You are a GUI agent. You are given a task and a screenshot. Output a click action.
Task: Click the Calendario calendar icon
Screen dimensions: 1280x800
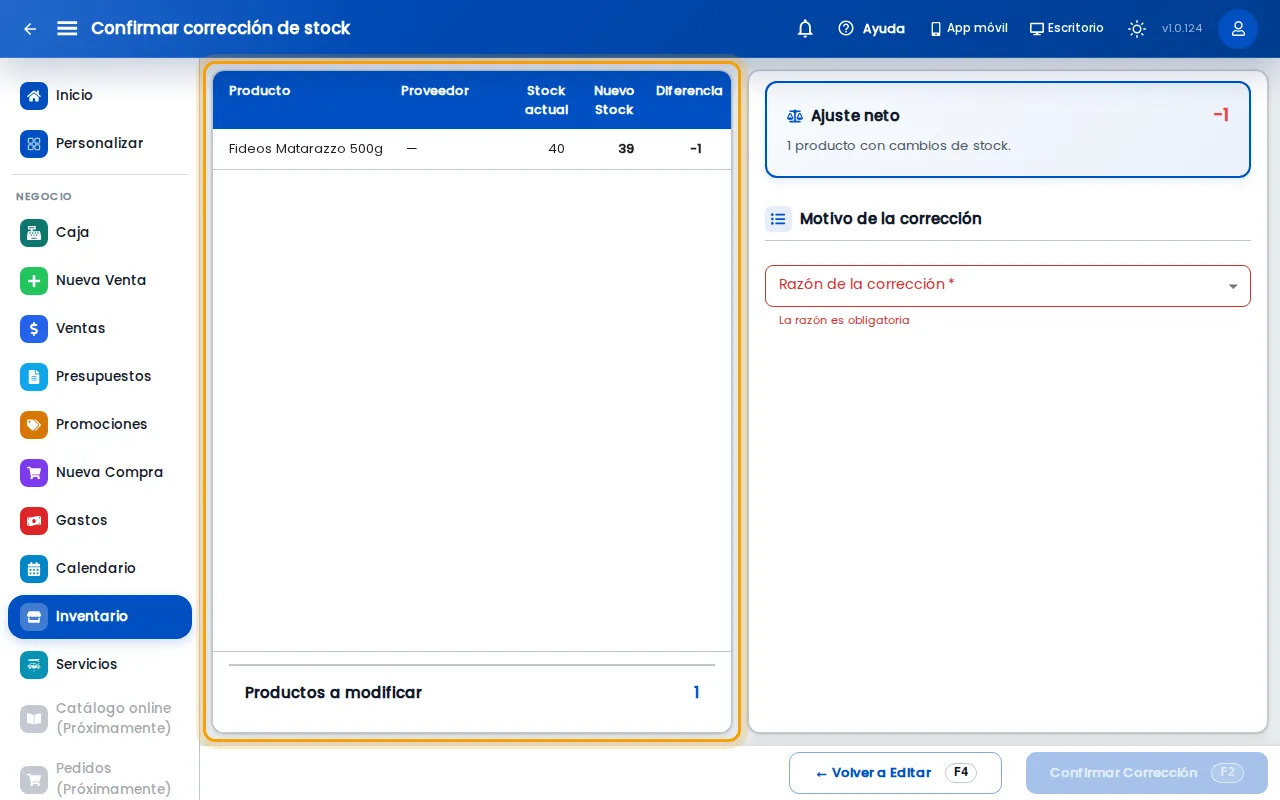click(34, 569)
